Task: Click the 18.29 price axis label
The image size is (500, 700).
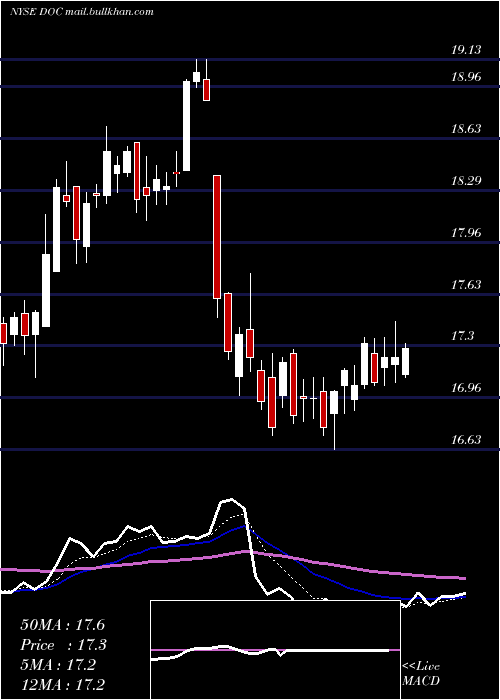Action: click(467, 181)
